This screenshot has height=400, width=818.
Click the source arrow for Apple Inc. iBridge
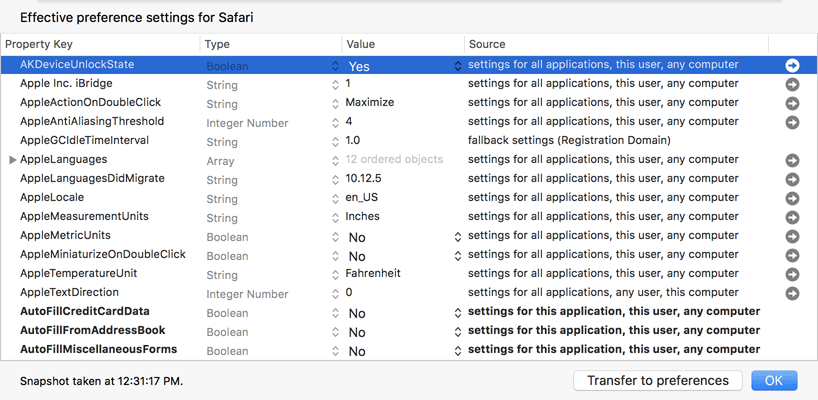pyautogui.click(x=792, y=84)
